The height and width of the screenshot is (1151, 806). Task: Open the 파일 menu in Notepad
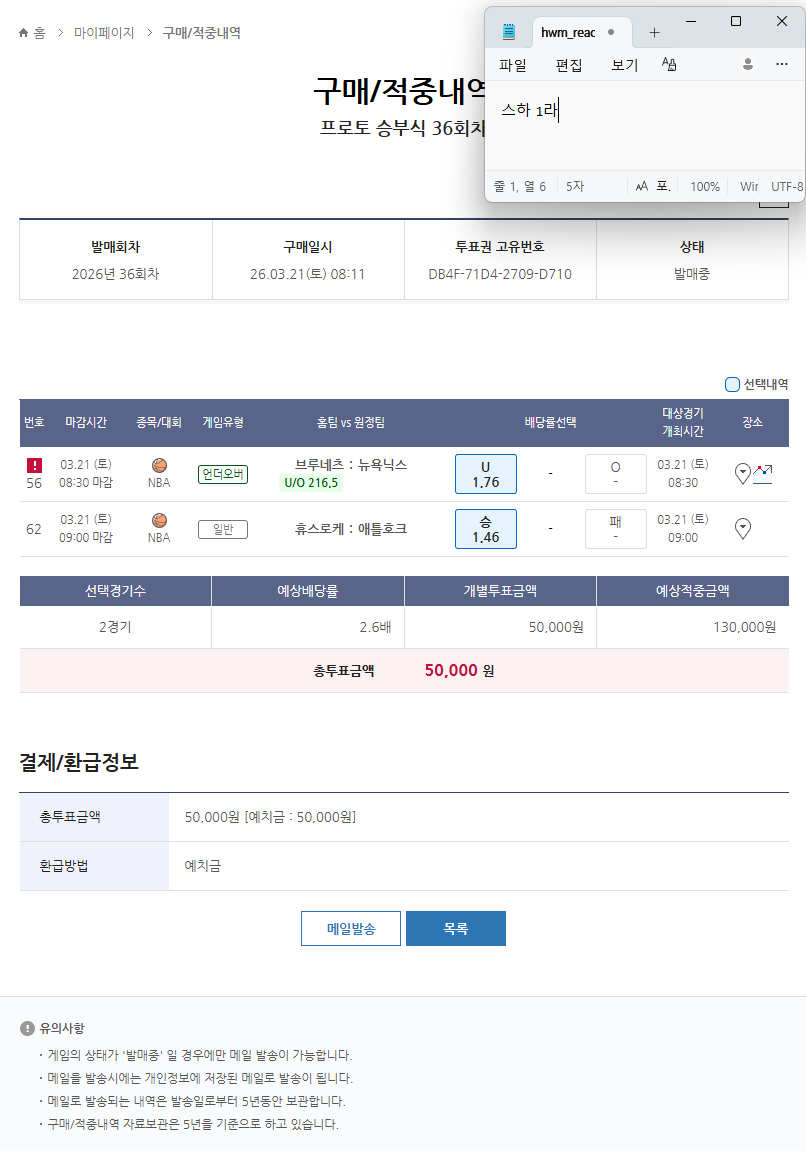(x=513, y=65)
